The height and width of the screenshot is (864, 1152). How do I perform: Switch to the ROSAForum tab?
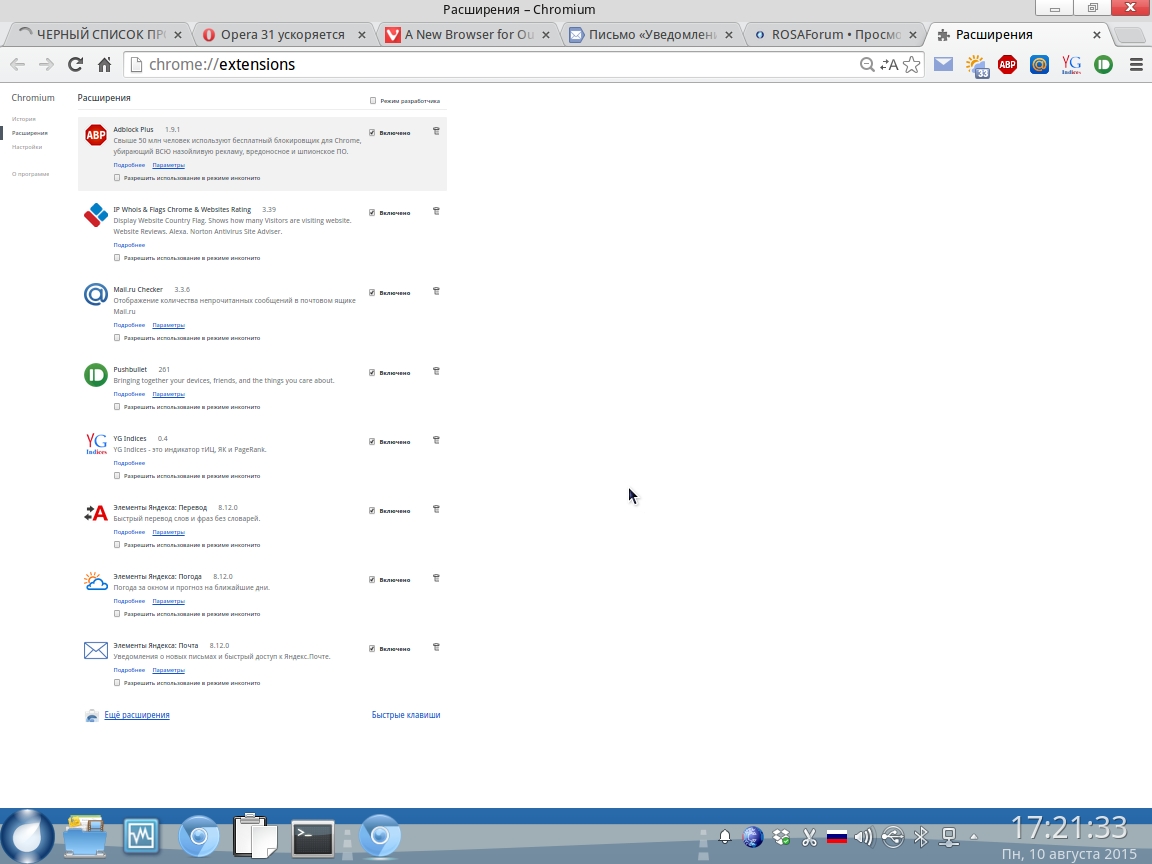(835, 35)
